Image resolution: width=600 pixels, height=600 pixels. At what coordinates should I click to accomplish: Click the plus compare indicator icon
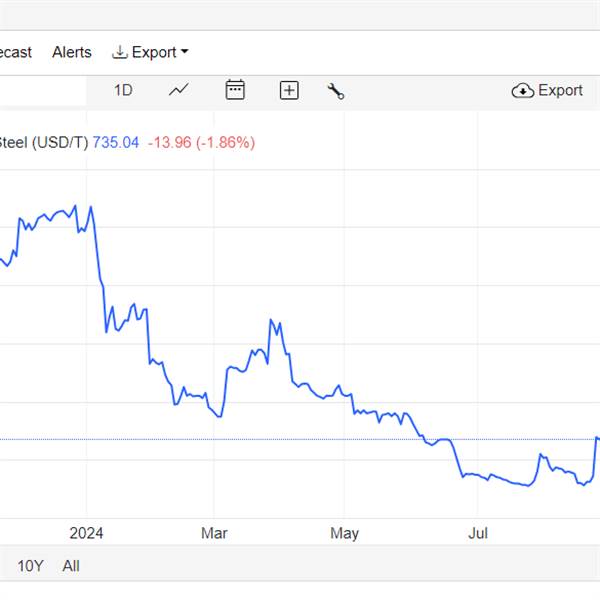click(x=289, y=91)
